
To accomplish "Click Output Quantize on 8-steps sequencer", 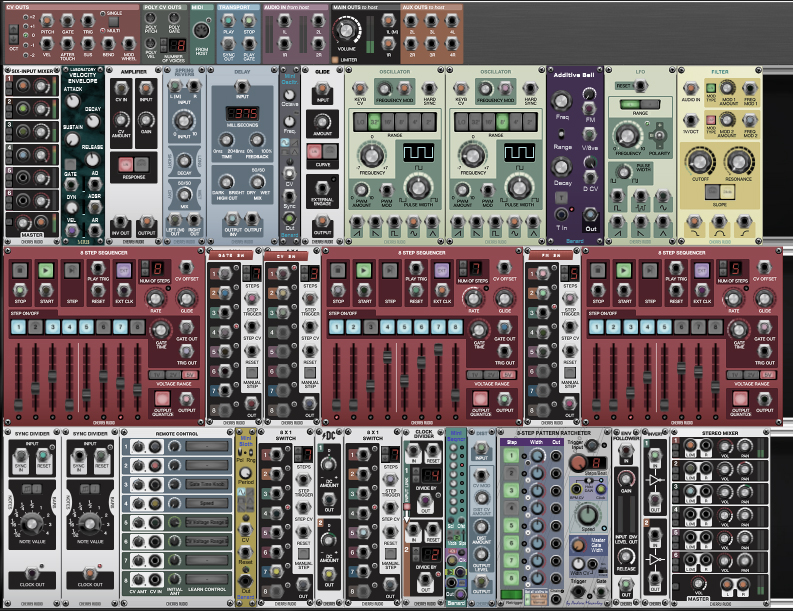I will [162, 399].
